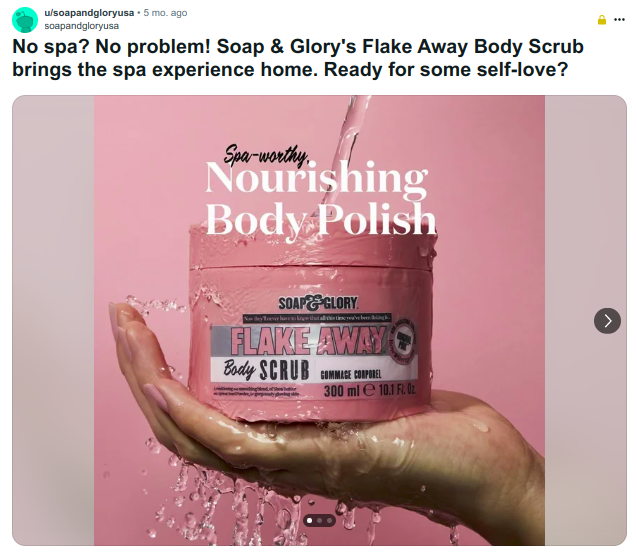This screenshot has height=553, width=637.
Task: Click the Soap & Glory logo on jar
Action: point(318,303)
